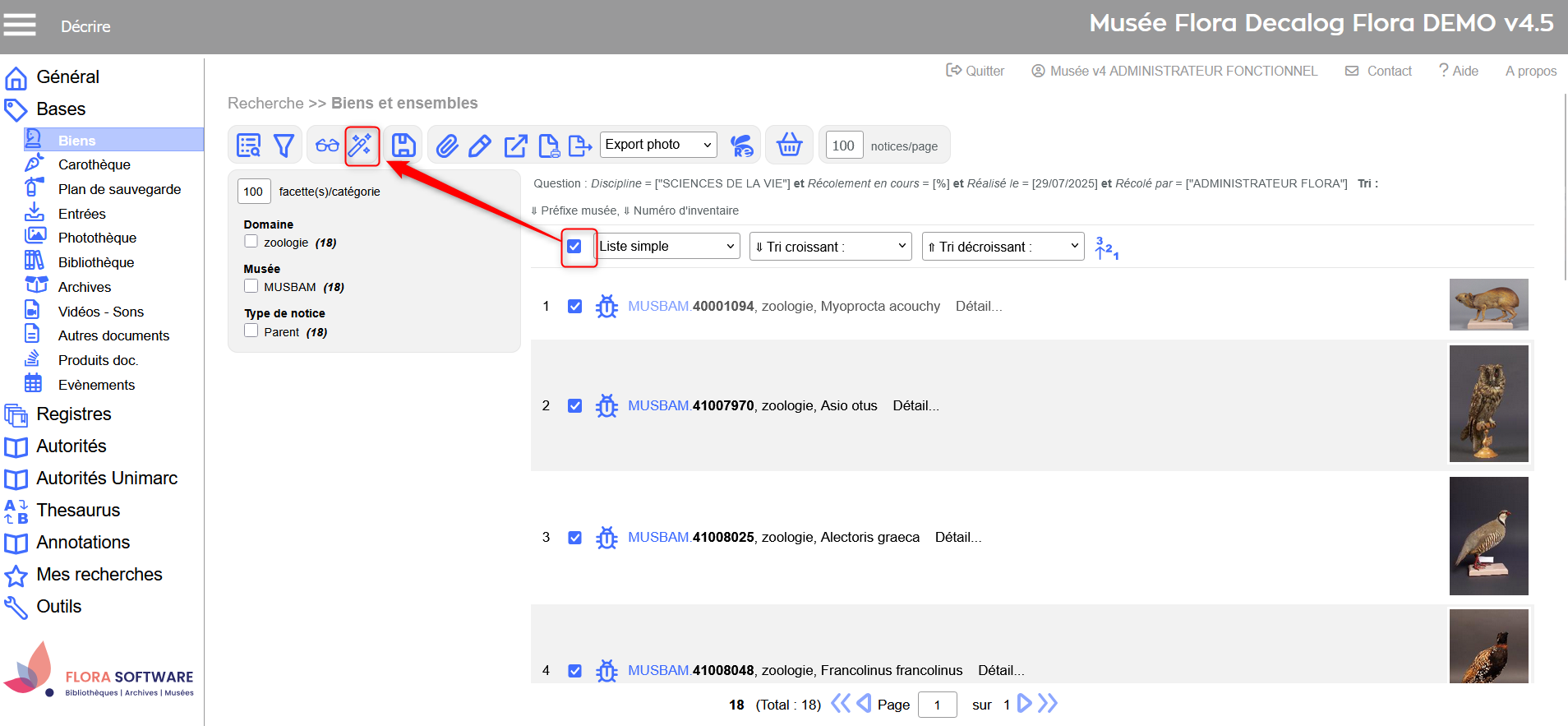The image size is (1568, 726).
Task: Click the owl thumbnail image
Action: click(x=1488, y=404)
